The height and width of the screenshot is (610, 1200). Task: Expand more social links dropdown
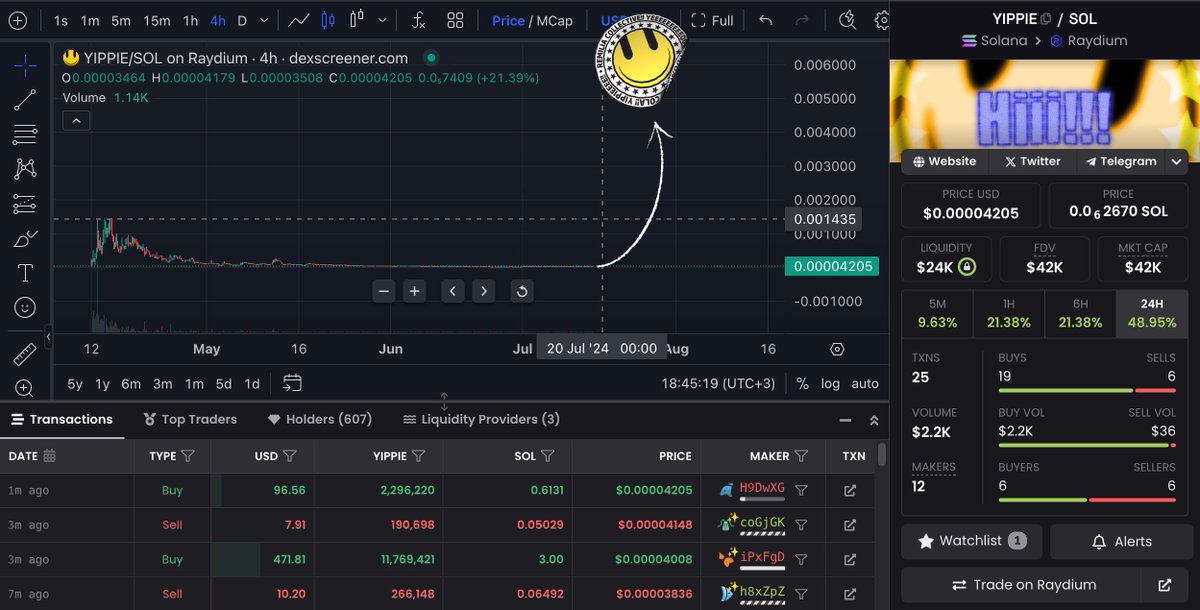point(1177,161)
